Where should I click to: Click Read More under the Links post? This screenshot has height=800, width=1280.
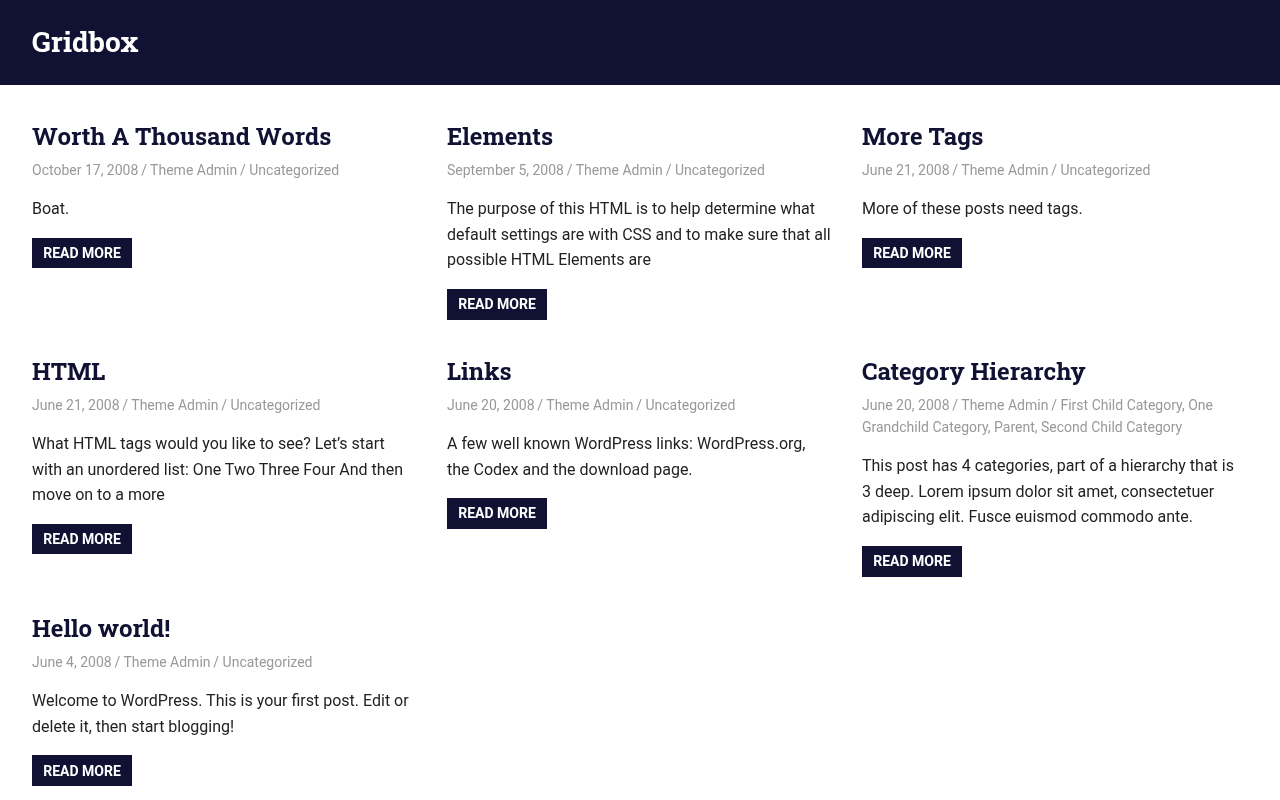(x=497, y=513)
